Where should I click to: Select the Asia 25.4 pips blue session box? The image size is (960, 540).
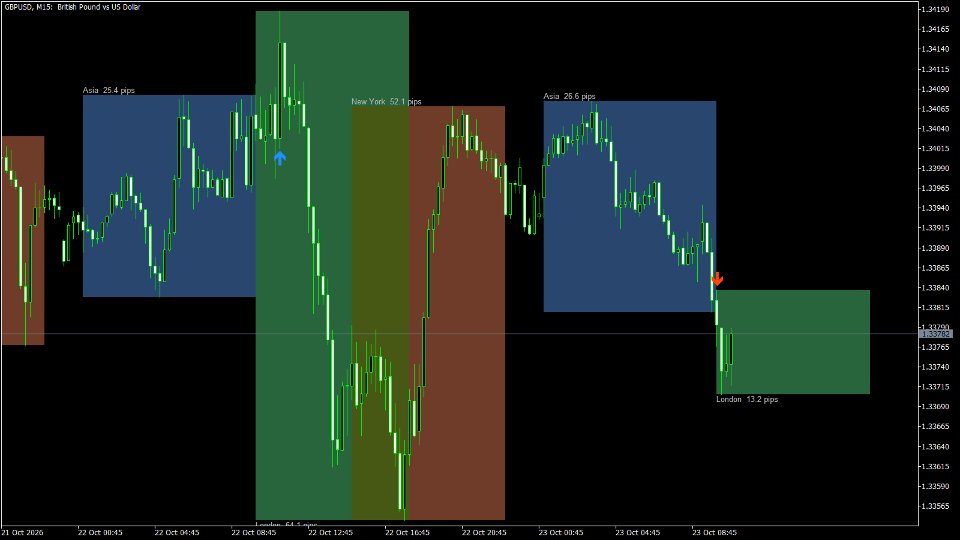[169, 196]
